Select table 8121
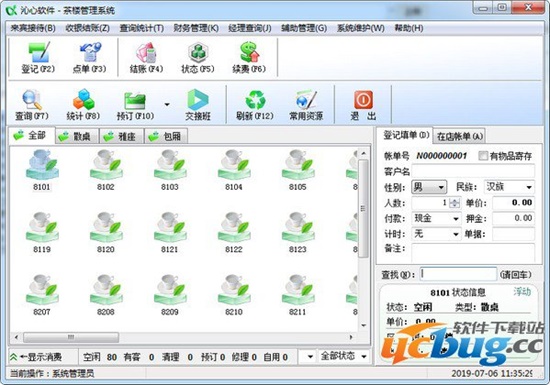Screen dimensions: 550x385 [x=170, y=233]
